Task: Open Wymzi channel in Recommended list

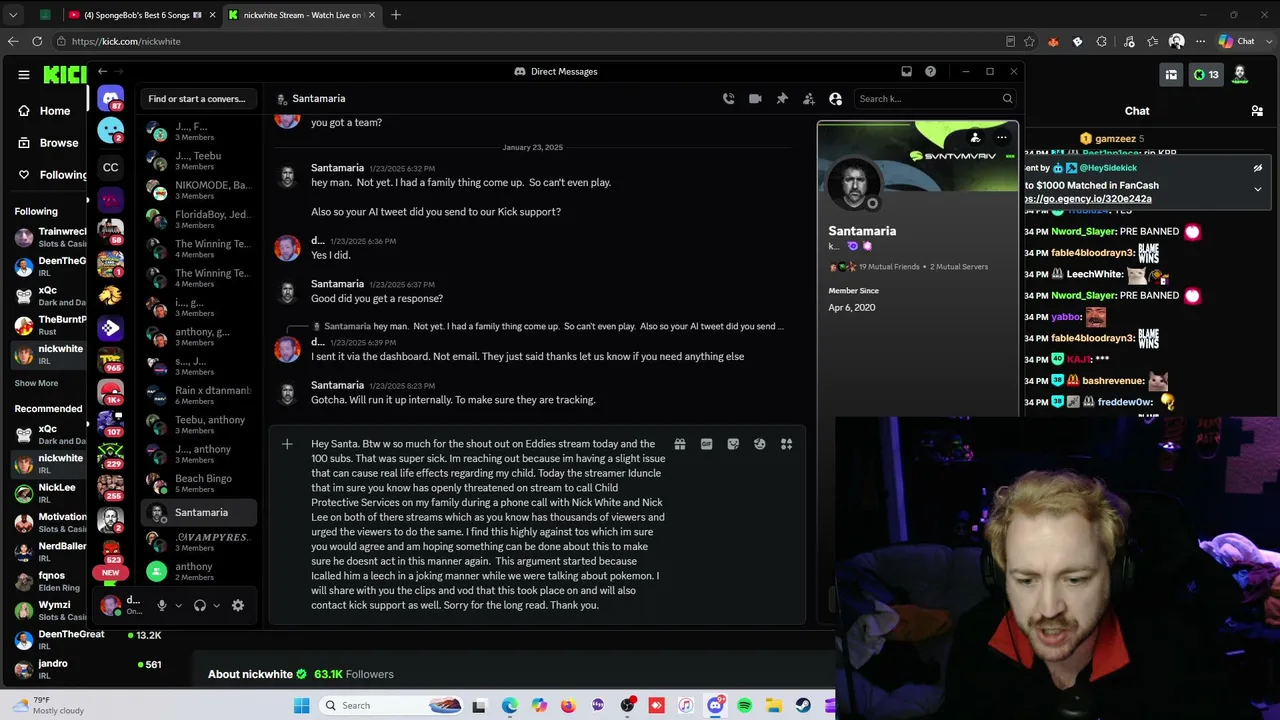Action: click(50, 611)
